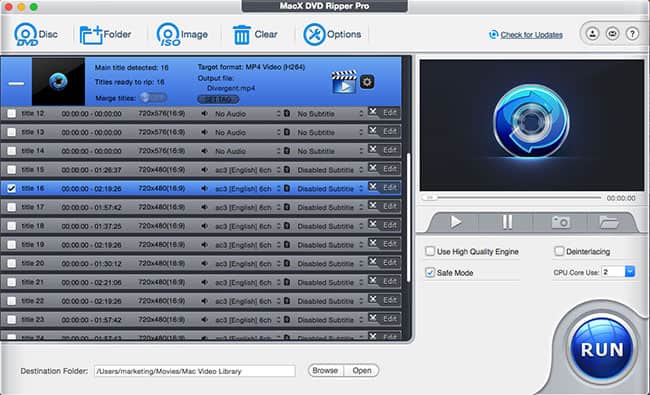This screenshot has height=395, width=650.
Task: Clear the title list with the trash icon
Action: pyautogui.click(x=242, y=34)
